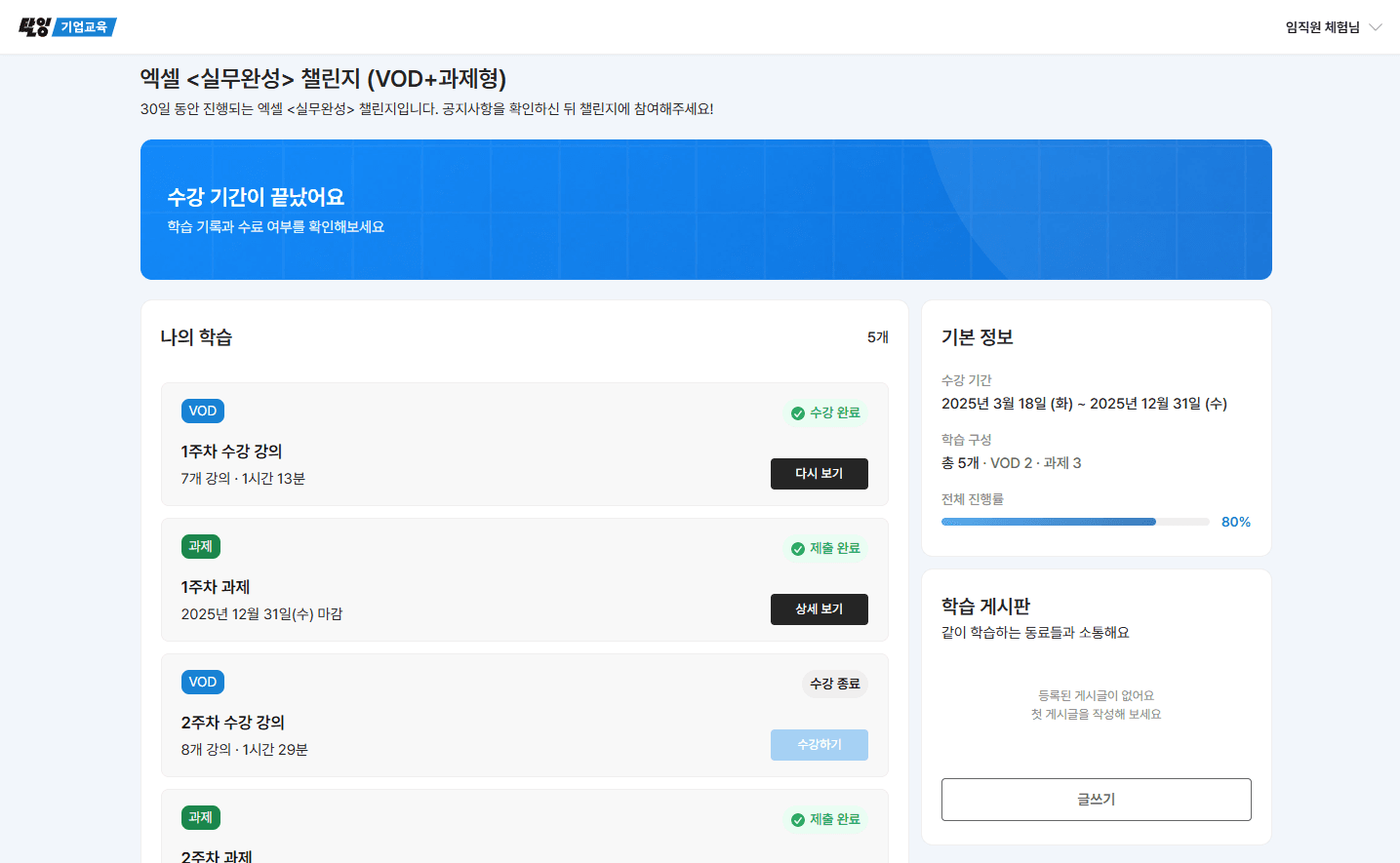Click the 엑셀 <실무완성> 챌린지 page title
1400x863 pixels.
click(324, 78)
